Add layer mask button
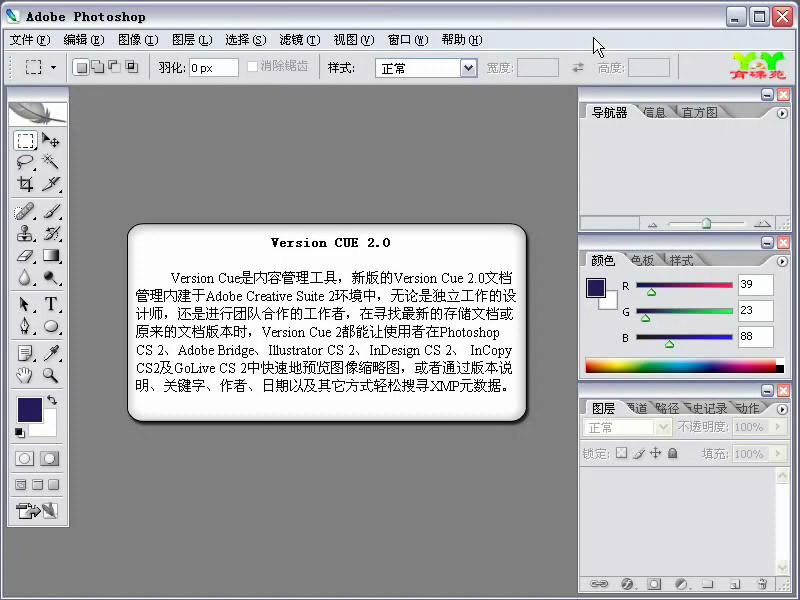Viewport: 800px width, 600px height. (x=654, y=584)
